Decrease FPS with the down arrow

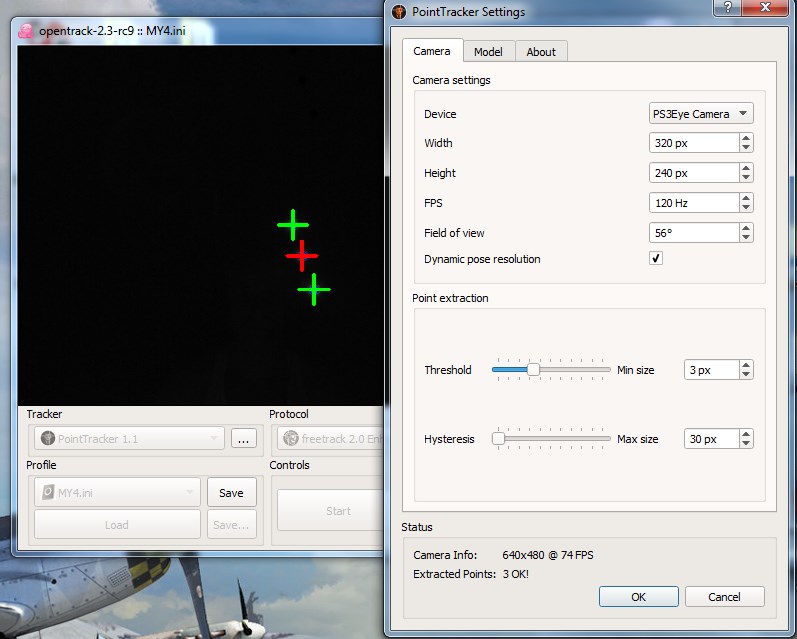746,208
